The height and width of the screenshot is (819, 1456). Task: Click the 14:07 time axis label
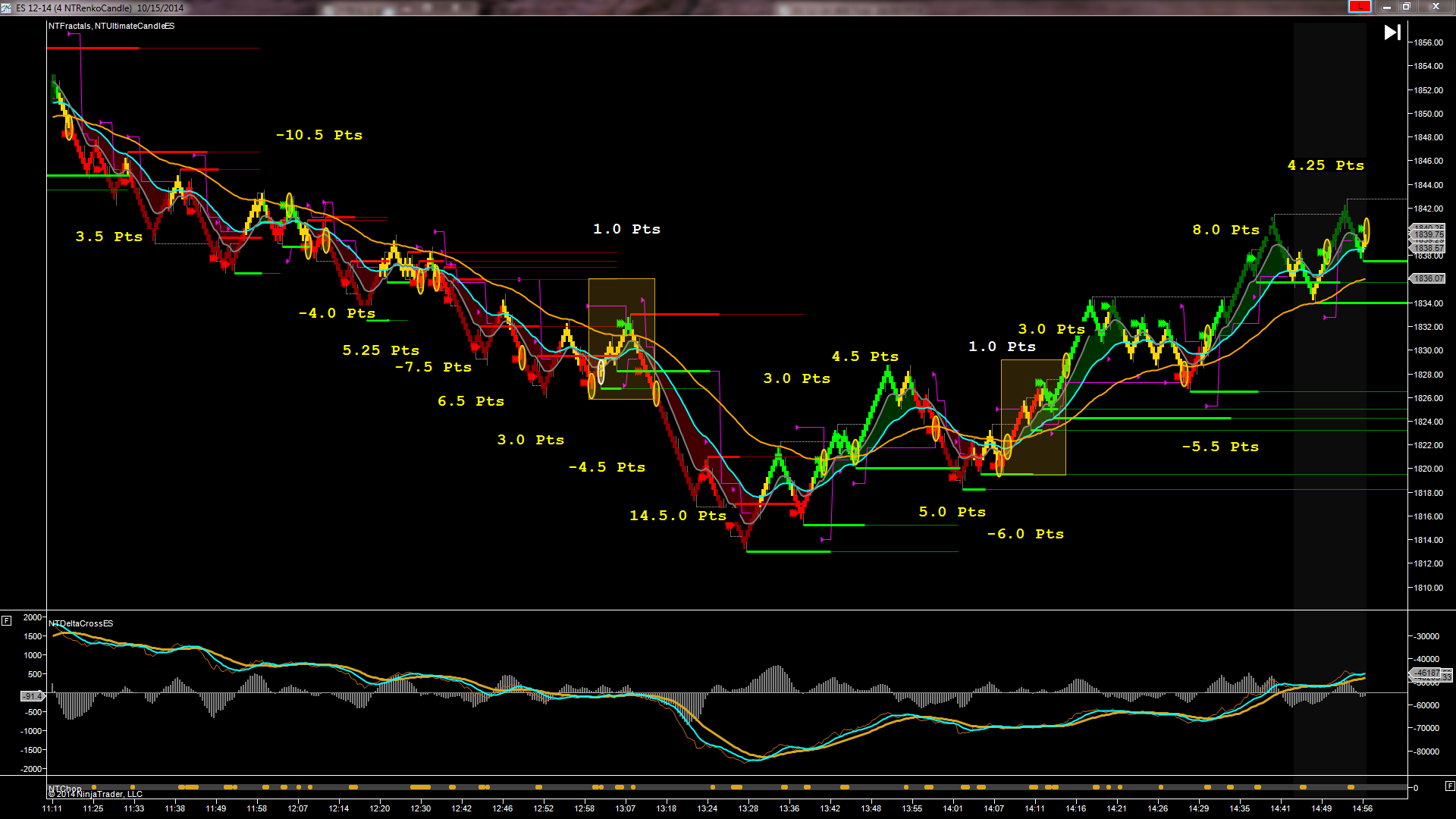tap(994, 808)
